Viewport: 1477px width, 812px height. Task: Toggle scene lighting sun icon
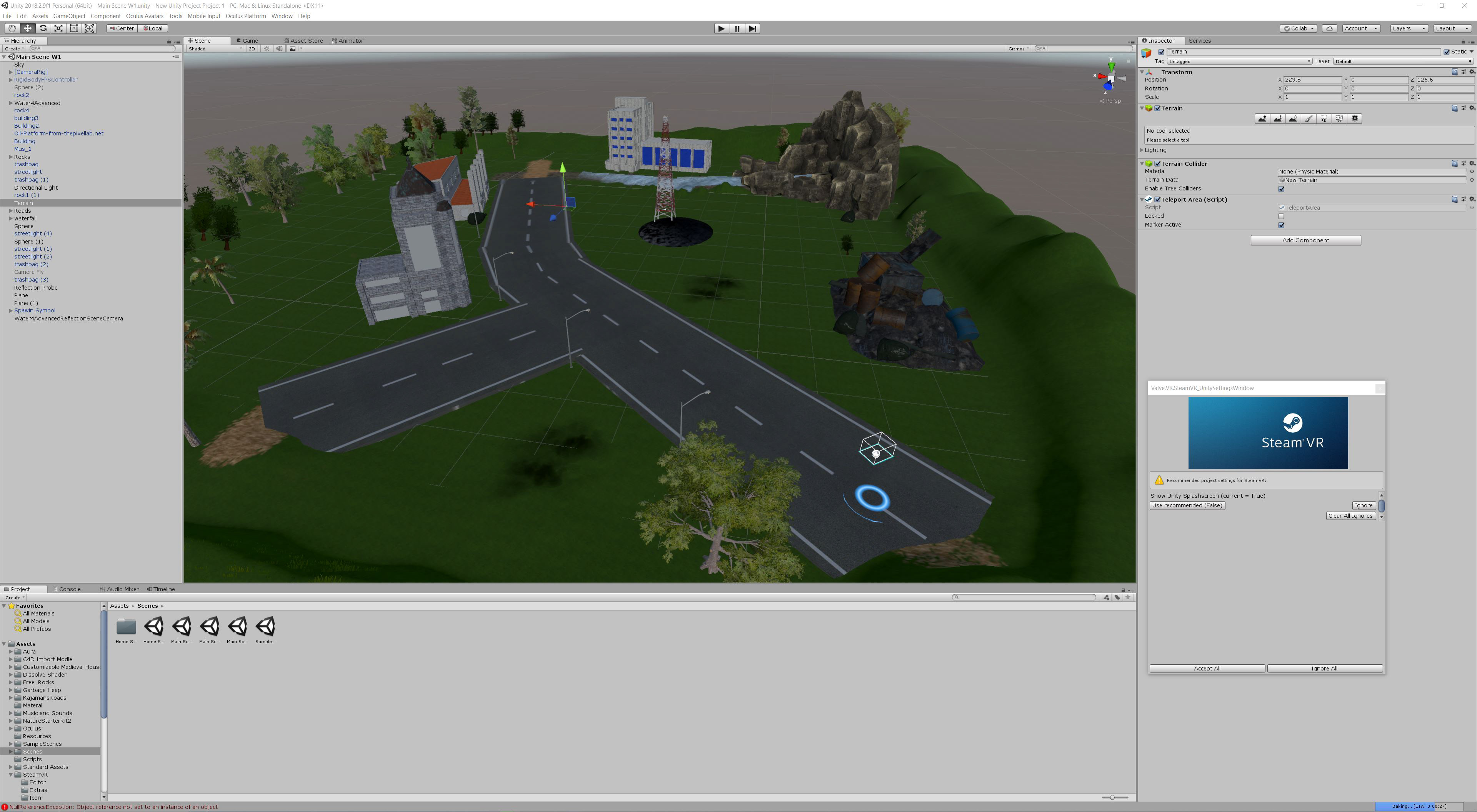[267, 49]
